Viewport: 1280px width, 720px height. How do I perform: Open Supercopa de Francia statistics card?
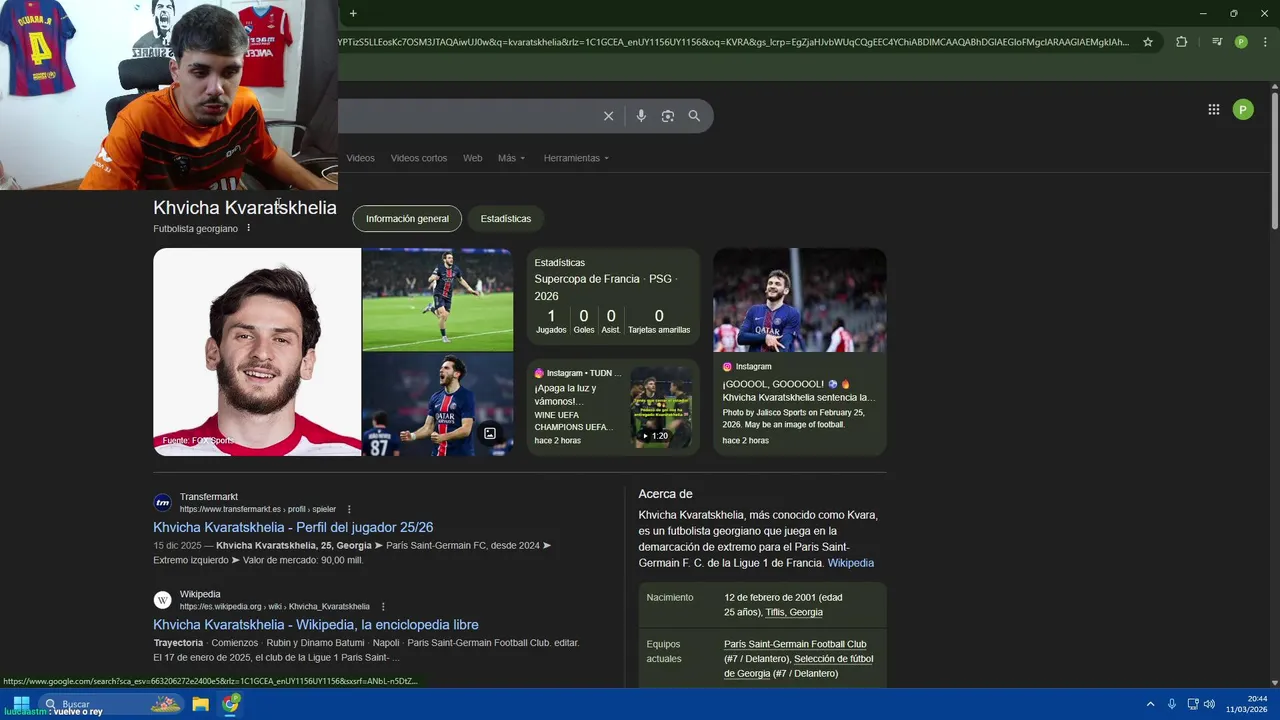[613, 298]
